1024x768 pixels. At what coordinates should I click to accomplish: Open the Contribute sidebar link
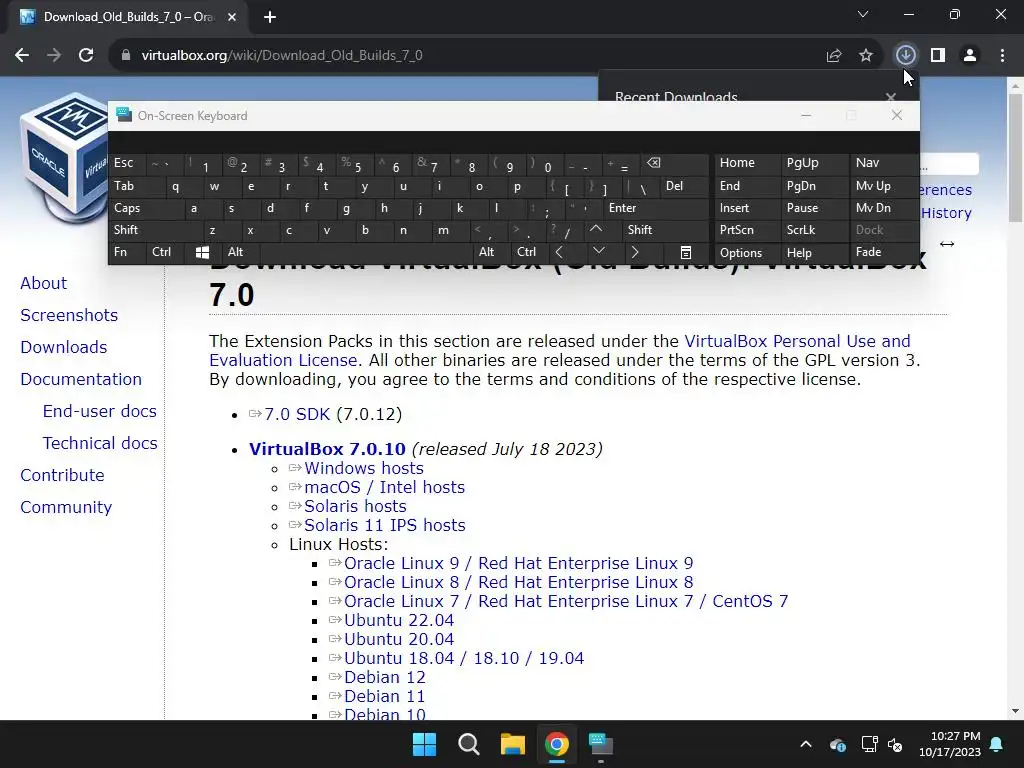point(62,475)
